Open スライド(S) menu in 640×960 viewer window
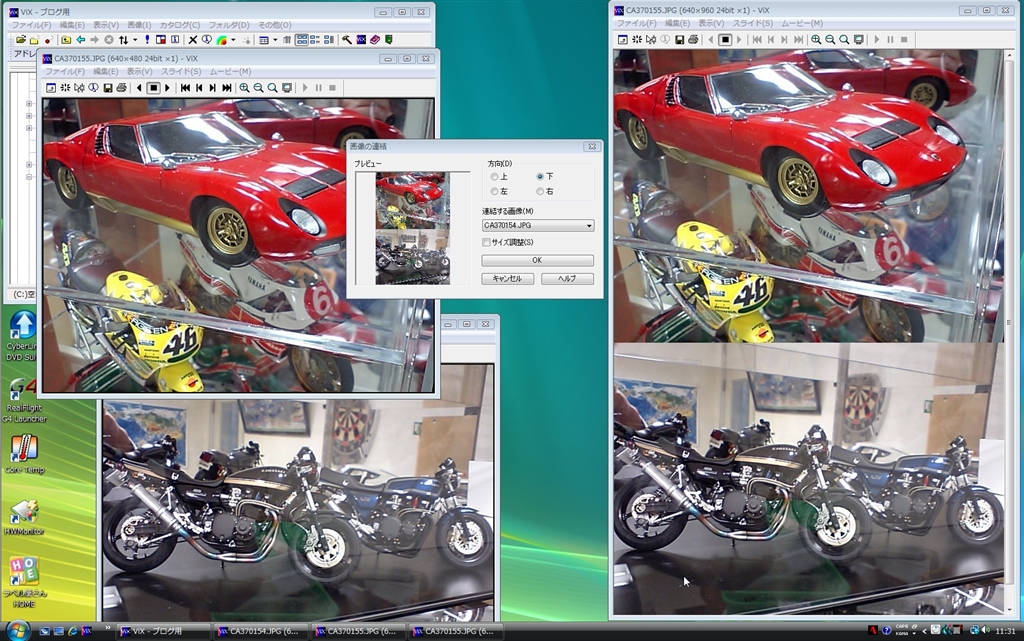The height and width of the screenshot is (641, 1024). pos(752,23)
